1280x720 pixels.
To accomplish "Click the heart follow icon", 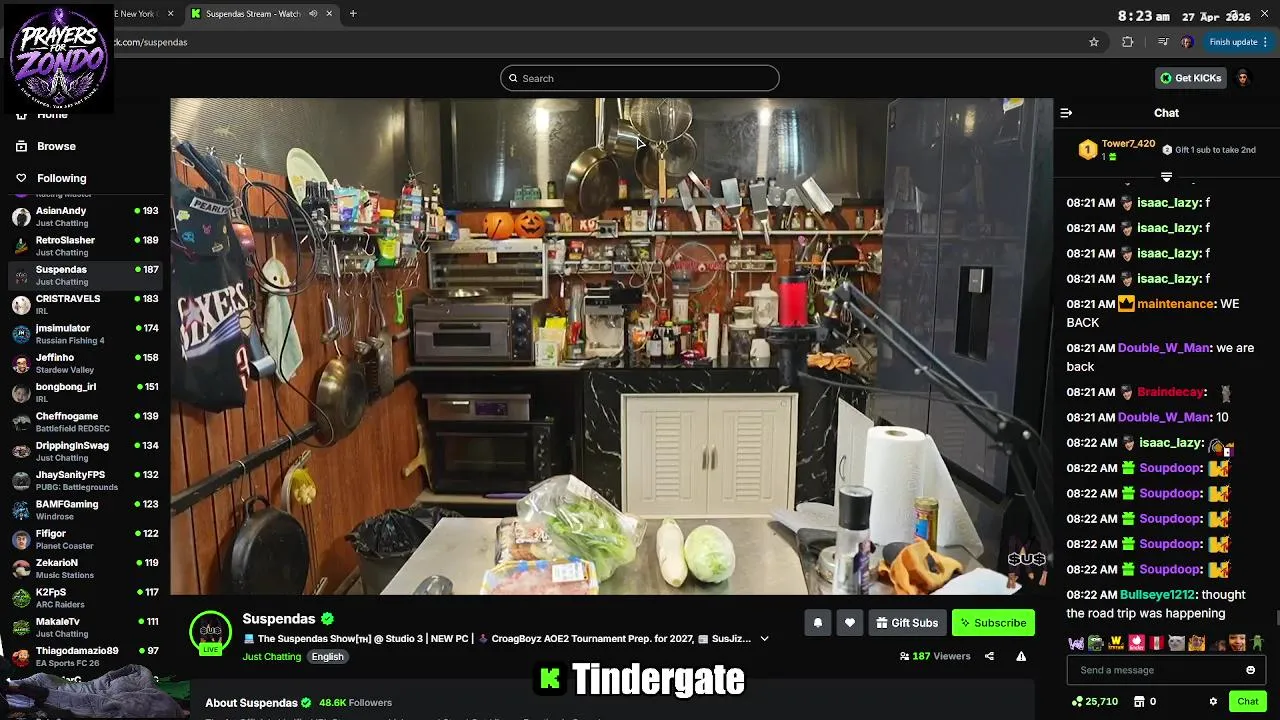I will (849, 623).
